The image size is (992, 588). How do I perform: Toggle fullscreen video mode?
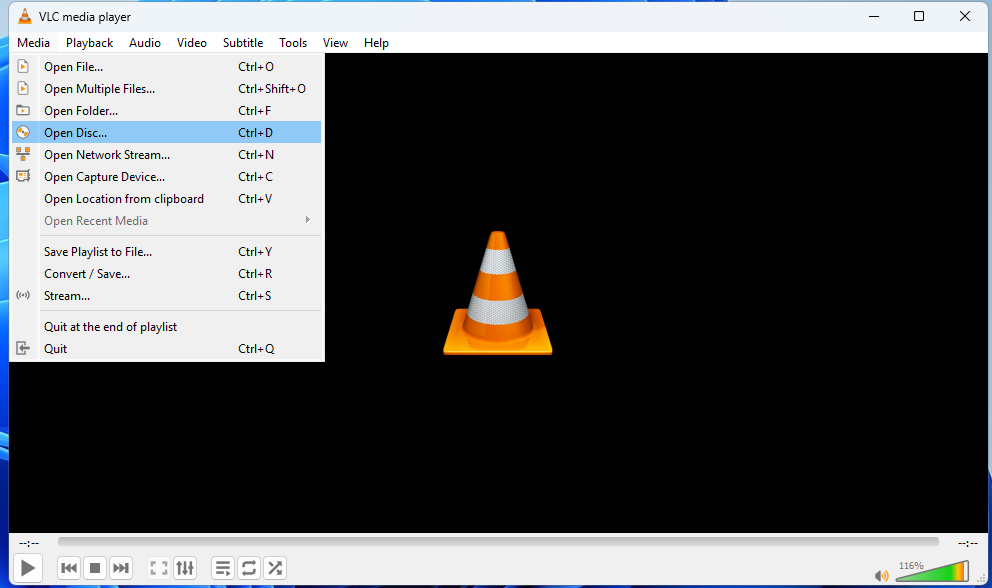click(158, 568)
